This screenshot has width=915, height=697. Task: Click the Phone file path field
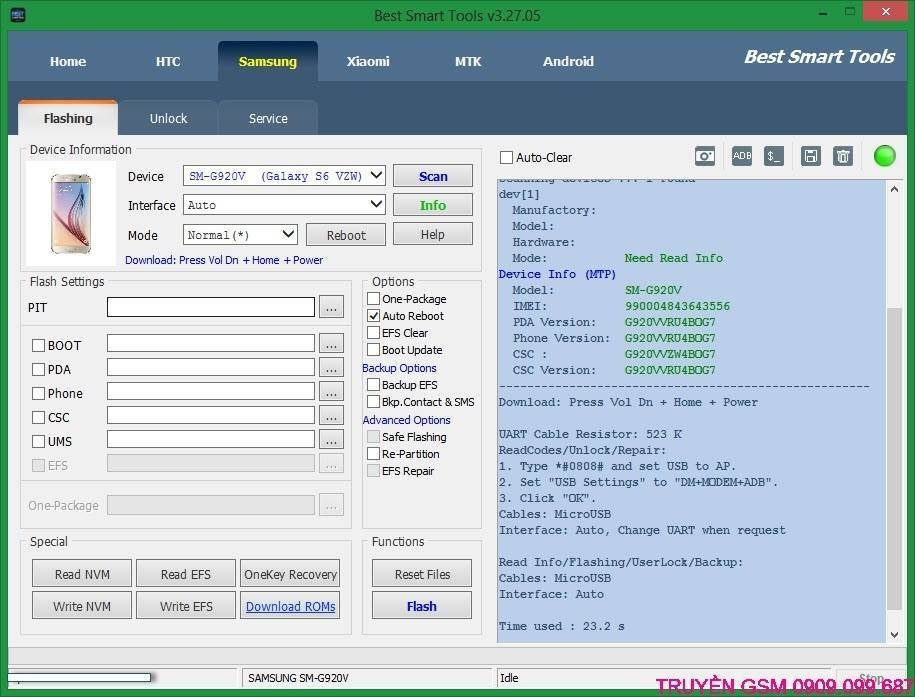pos(211,392)
